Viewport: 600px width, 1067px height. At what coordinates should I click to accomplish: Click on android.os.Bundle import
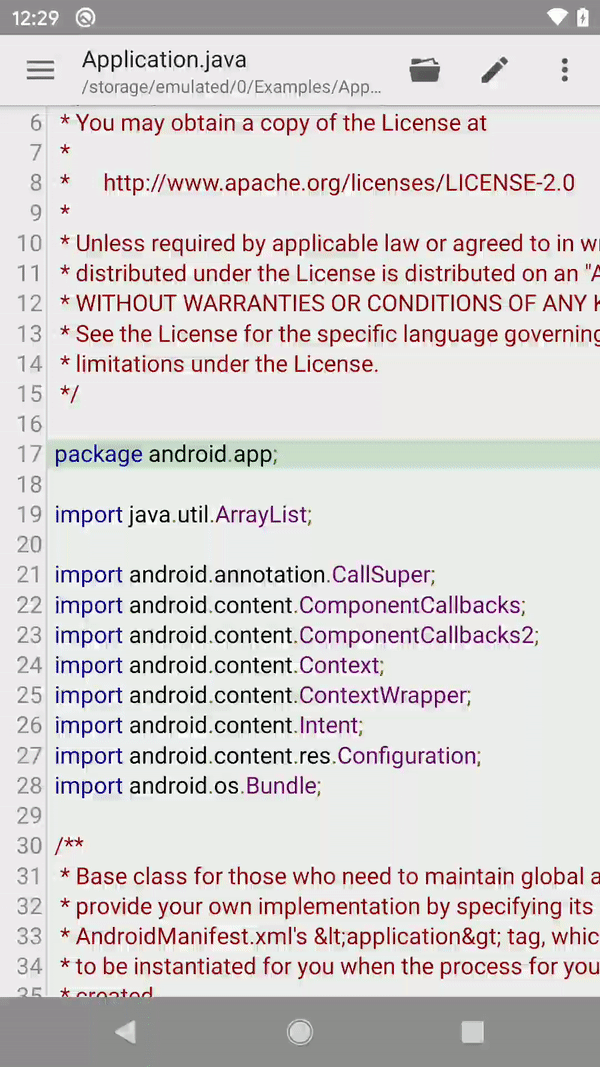[224, 786]
